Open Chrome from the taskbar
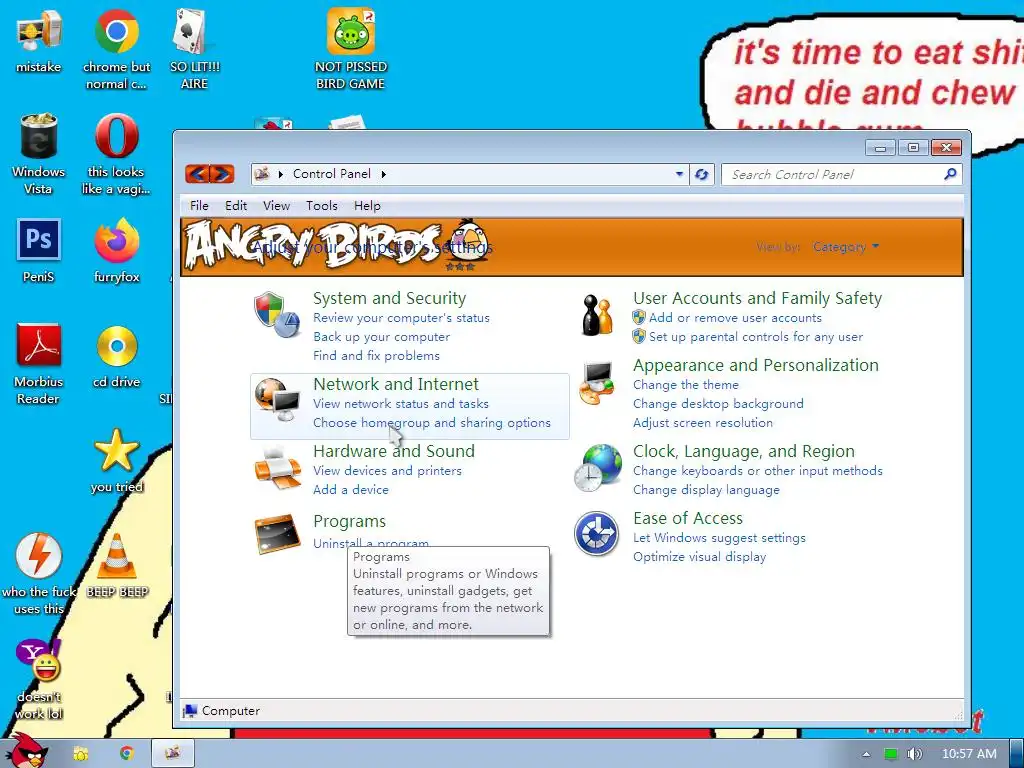Image resolution: width=1024 pixels, height=768 pixels. tap(126, 754)
